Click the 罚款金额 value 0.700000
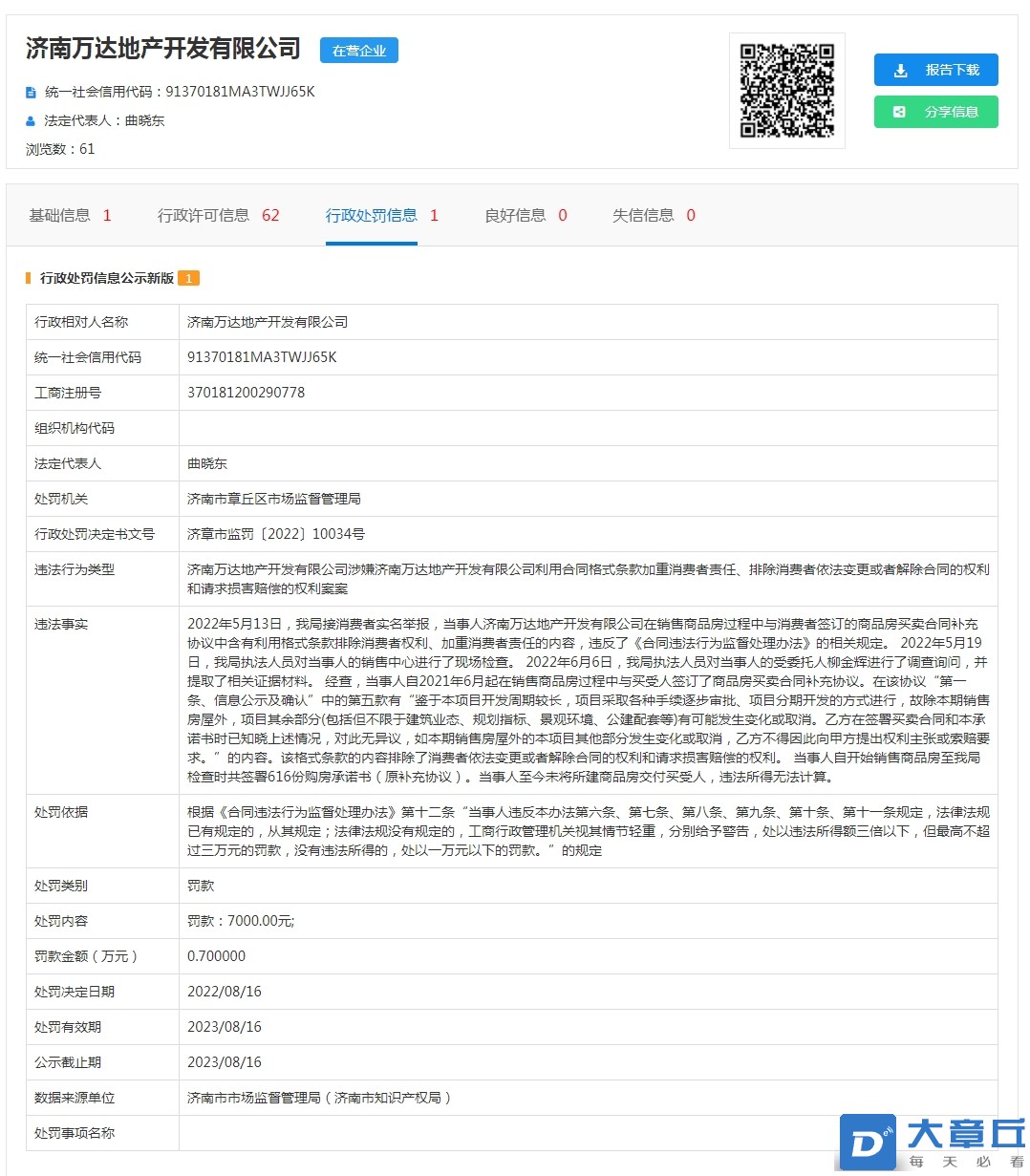The width and height of the screenshot is (1030, 1176). (x=217, y=956)
